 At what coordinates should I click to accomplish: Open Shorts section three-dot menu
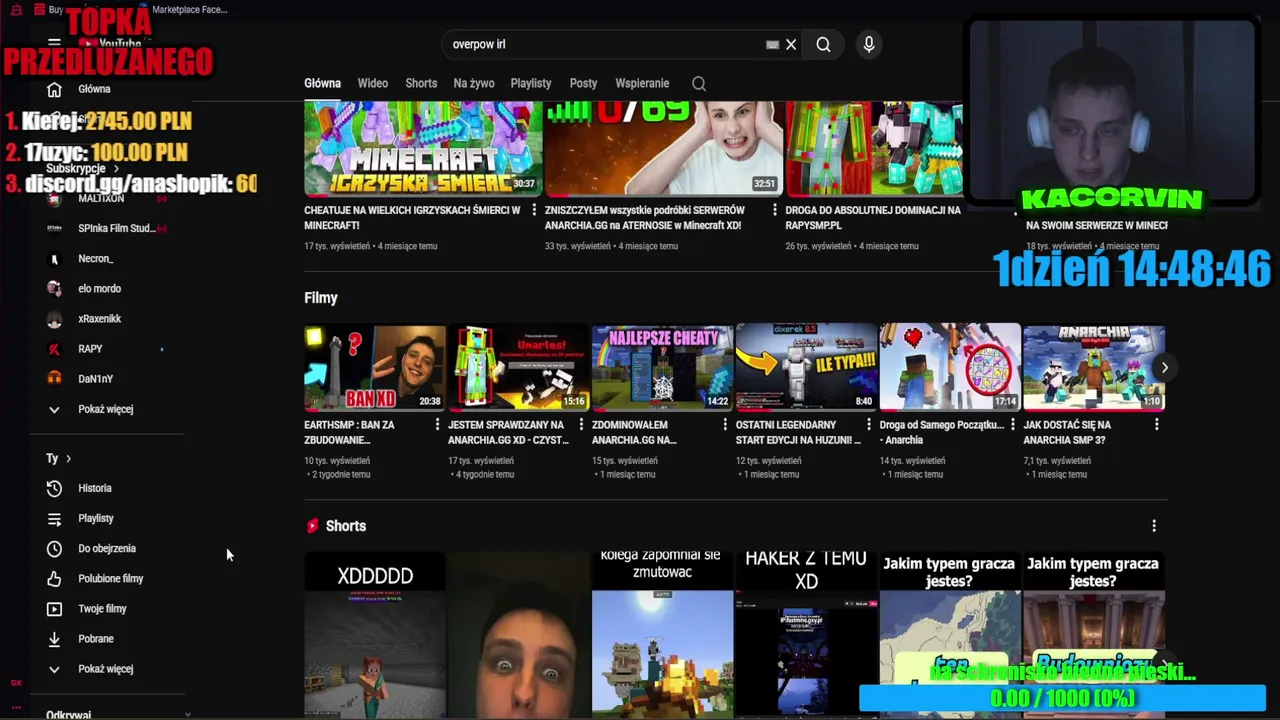1154,526
